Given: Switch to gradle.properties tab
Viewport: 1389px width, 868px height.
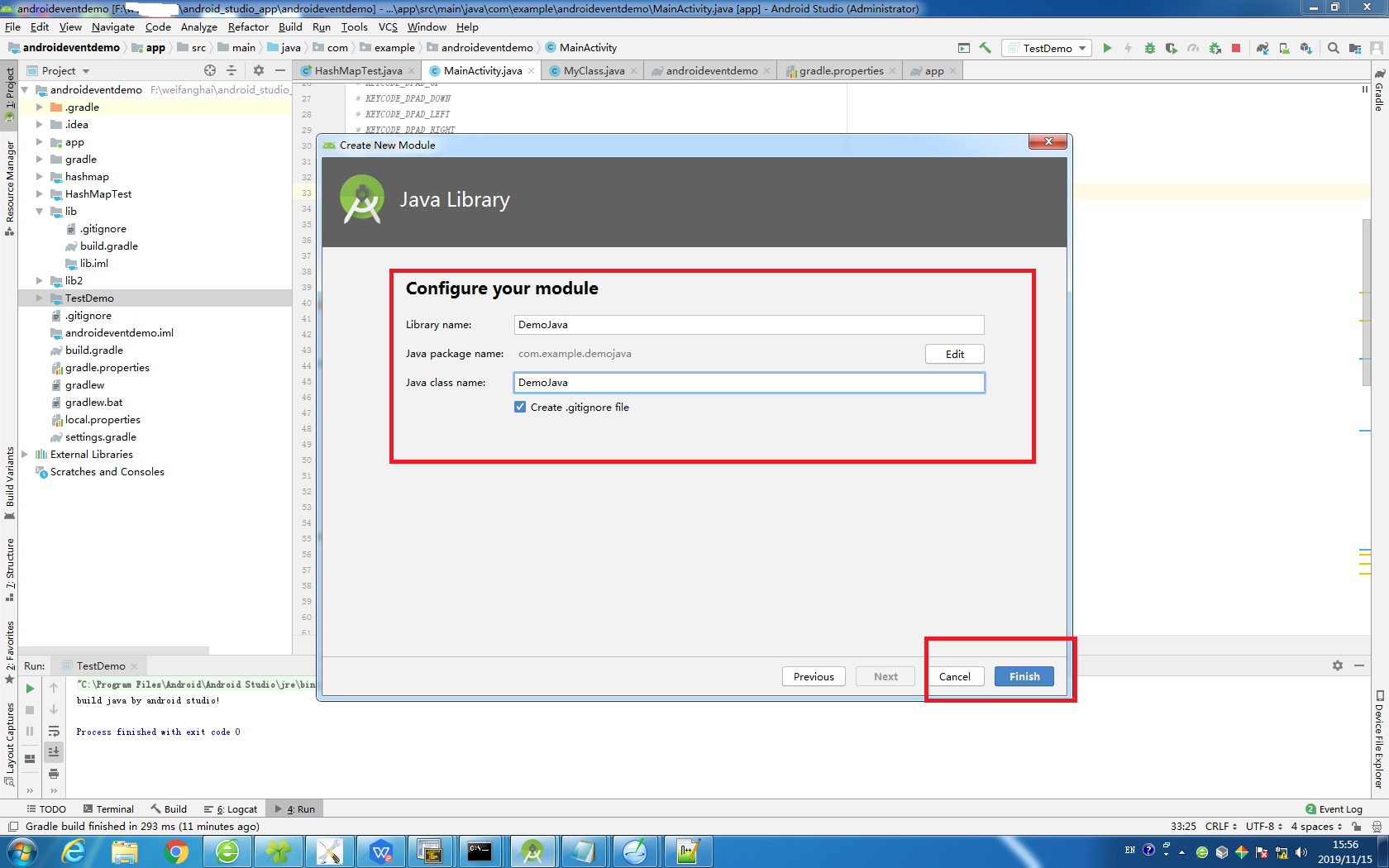Looking at the screenshot, I should 841,71.
